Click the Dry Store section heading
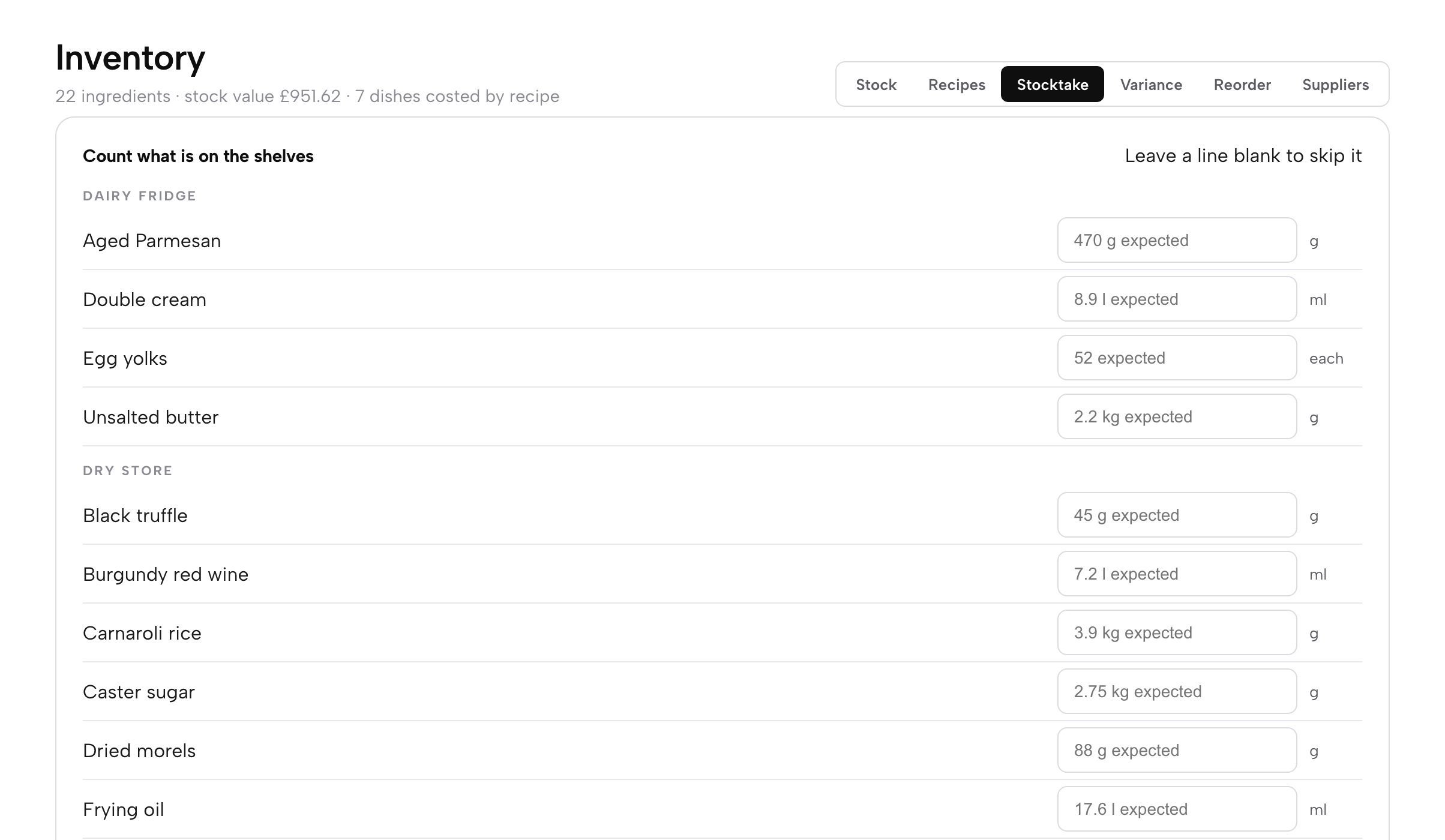 coord(128,471)
